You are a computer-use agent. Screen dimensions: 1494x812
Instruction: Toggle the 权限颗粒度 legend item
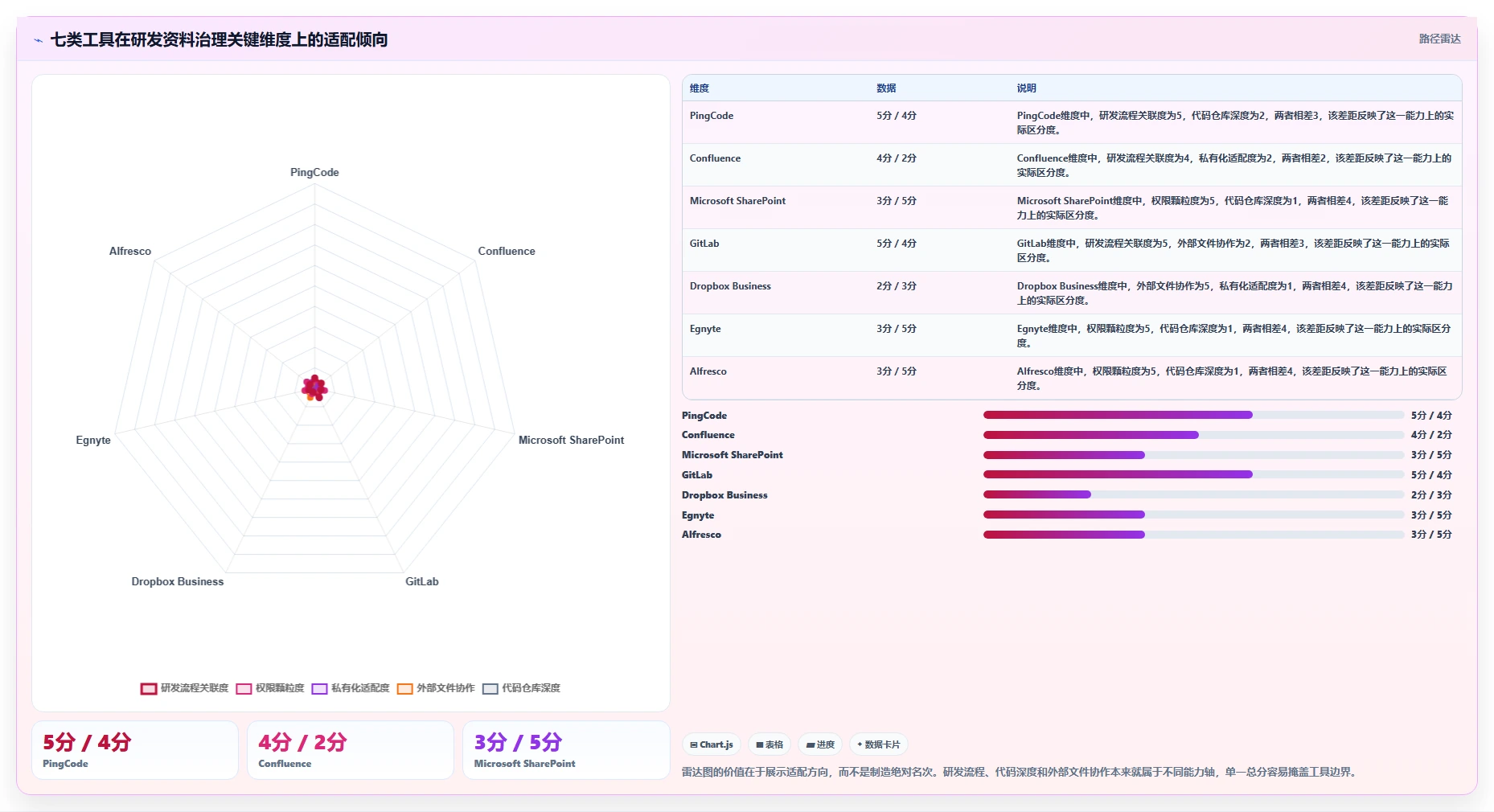270,688
